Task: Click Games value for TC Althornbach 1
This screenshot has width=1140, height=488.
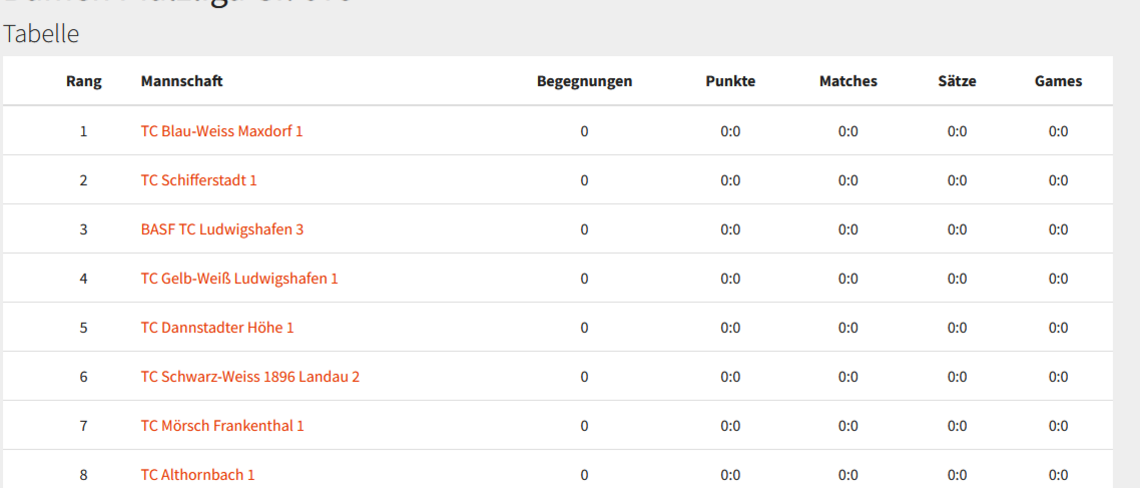Action: 1058,474
